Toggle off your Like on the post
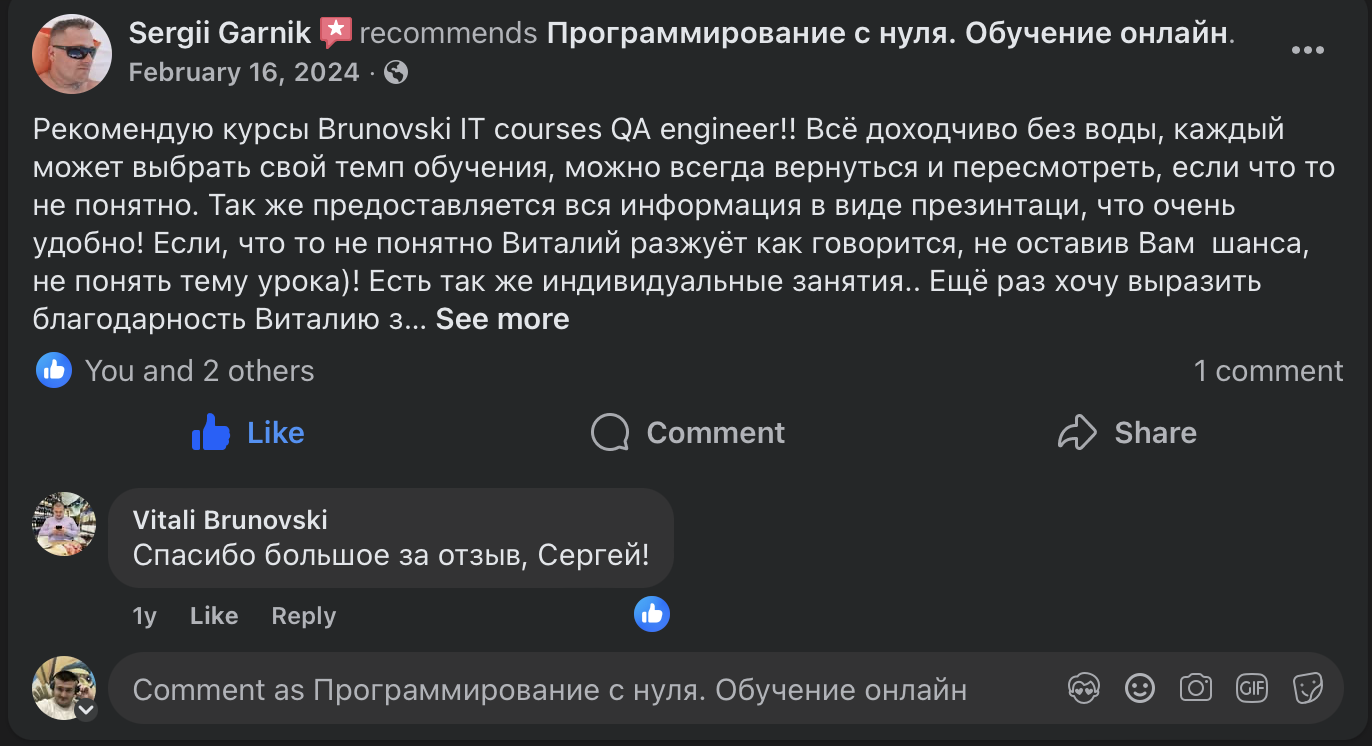The image size is (1372, 746). click(x=247, y=432)
